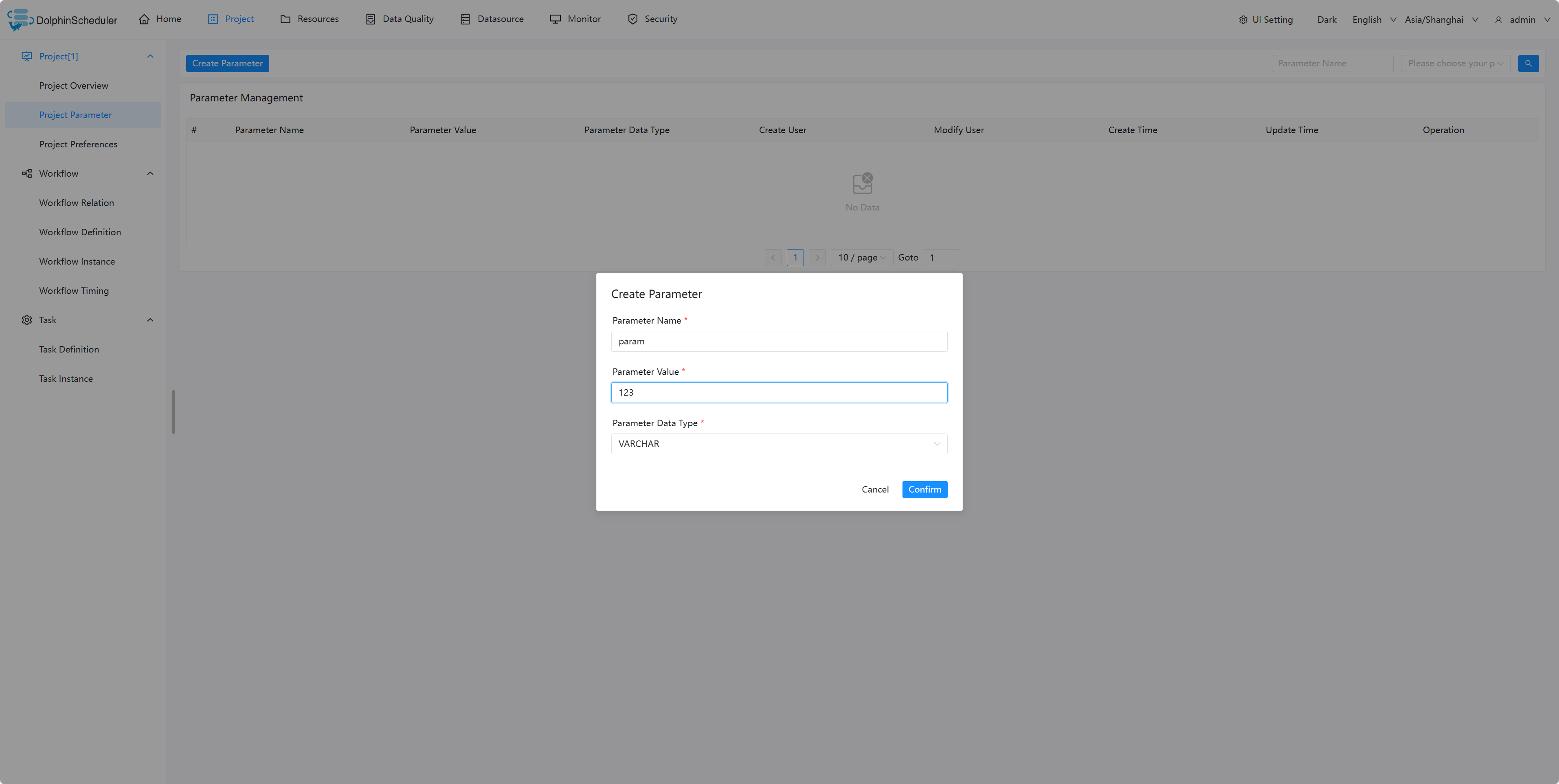The height and width of the screenshot is (784, 1559).
Task: Open the Datasource database icon
Action: coord(465,20)
